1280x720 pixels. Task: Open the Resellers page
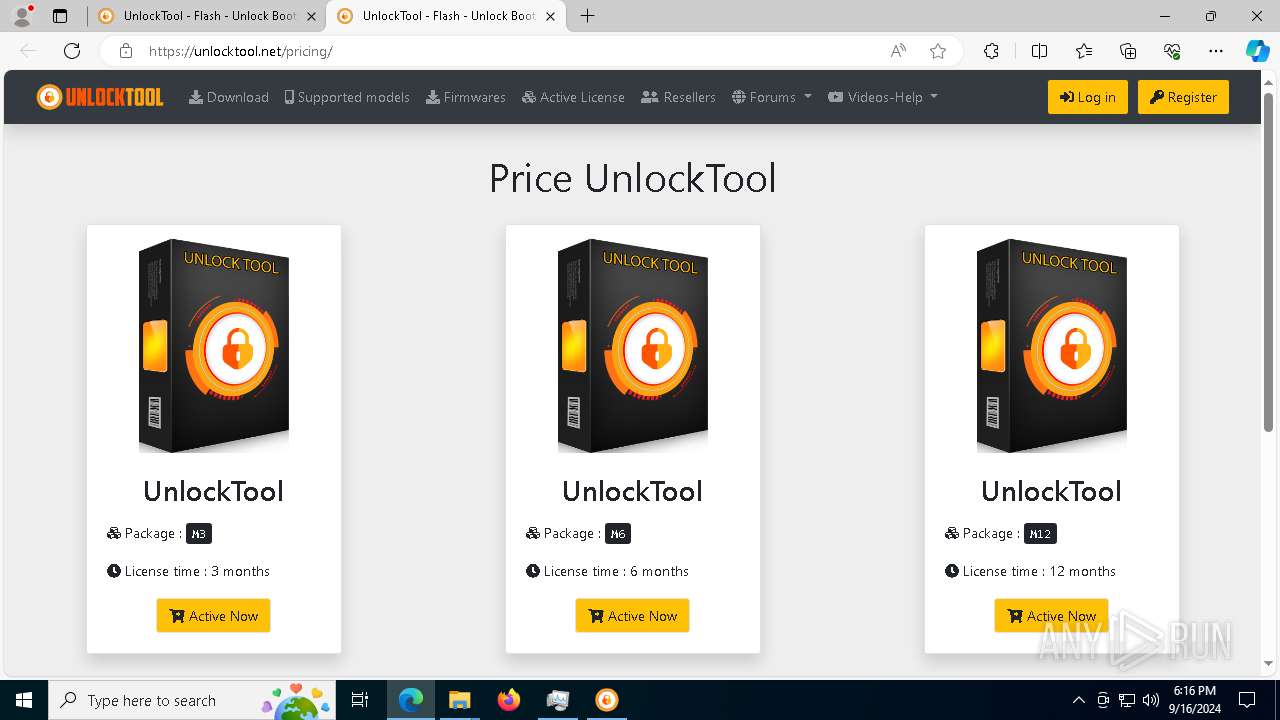(678, 97)
